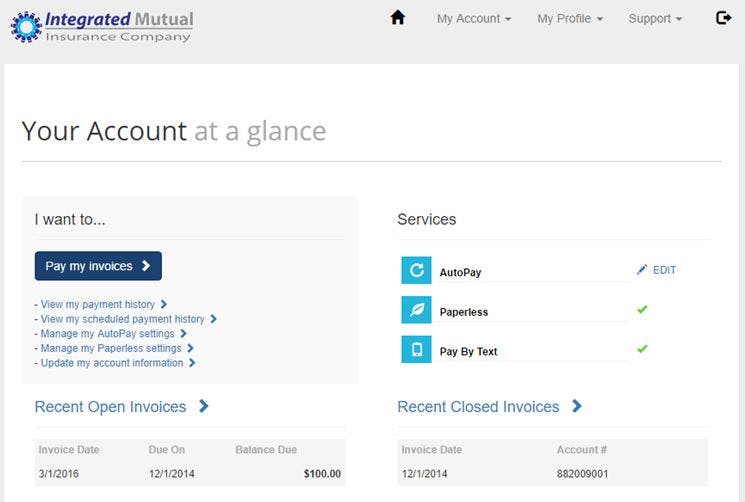Toggle the Pay By Text green checkmark
The height and width of the screenshot is (502, 745).
(x=642, y=349)
